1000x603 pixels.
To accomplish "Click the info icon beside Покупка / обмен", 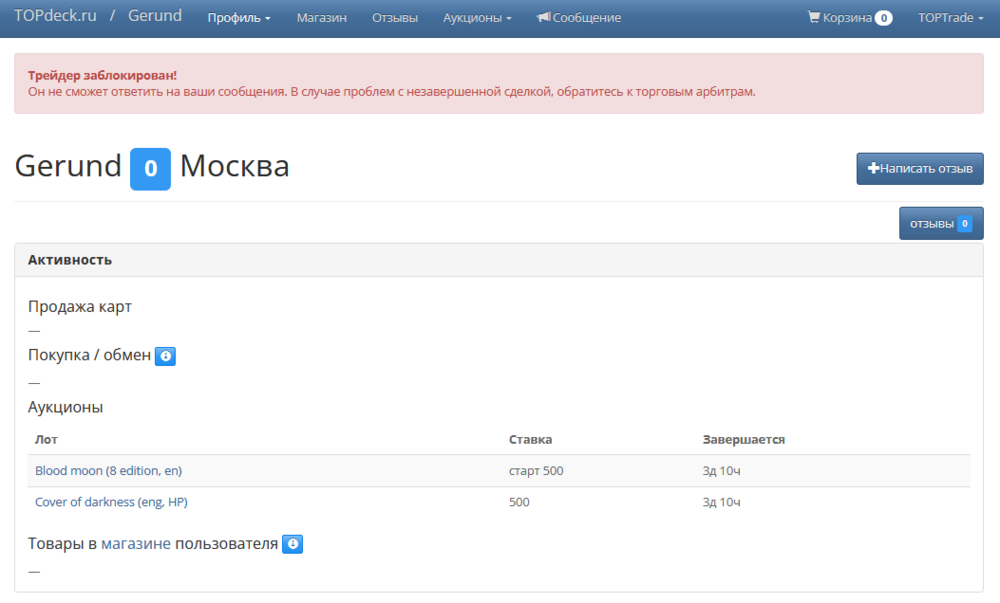I will [165, 356].
